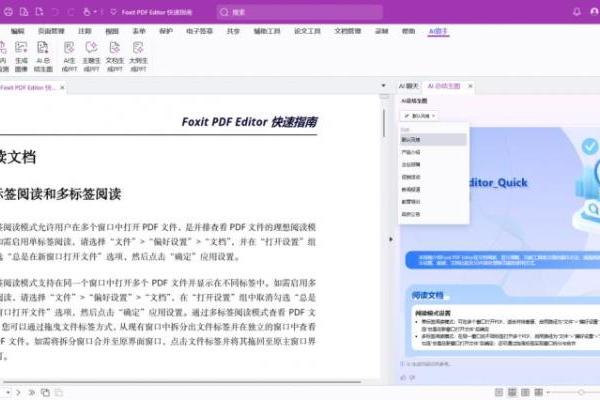Open the 注释 ribbon tab
This screenshot has height=400, width=600.
[85, 31]
